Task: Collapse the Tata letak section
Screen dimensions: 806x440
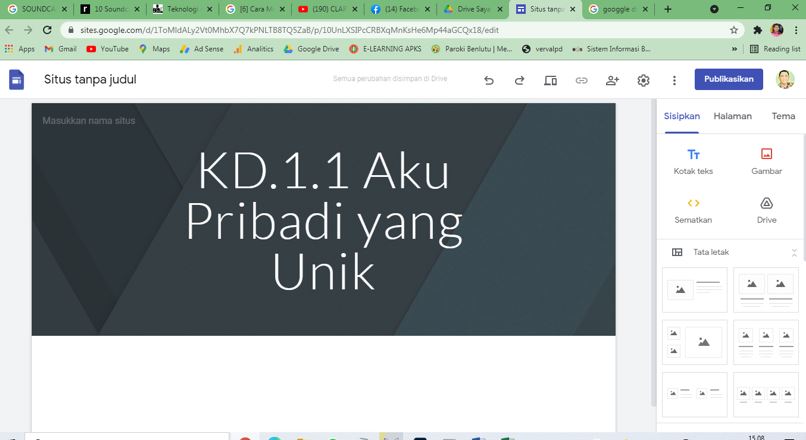Action: click(x=794, y=253)
